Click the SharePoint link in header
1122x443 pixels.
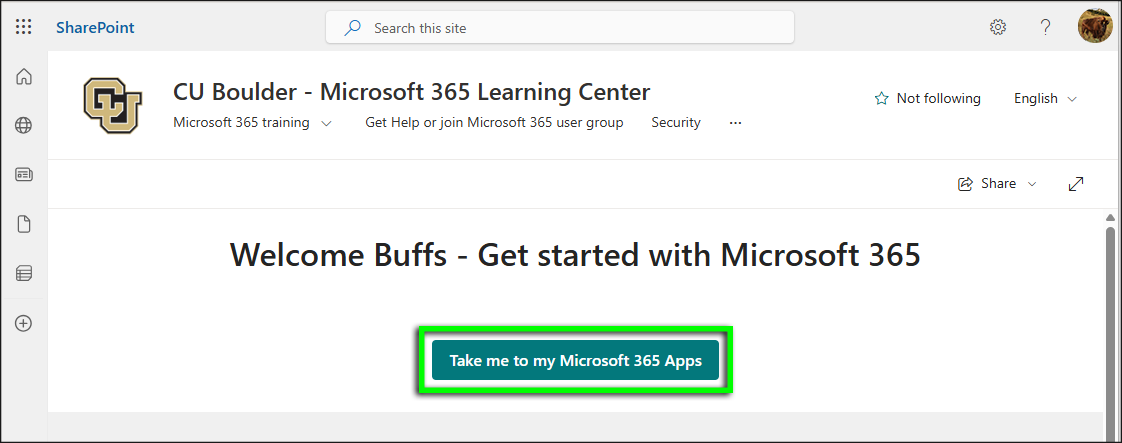click(95, 28)
